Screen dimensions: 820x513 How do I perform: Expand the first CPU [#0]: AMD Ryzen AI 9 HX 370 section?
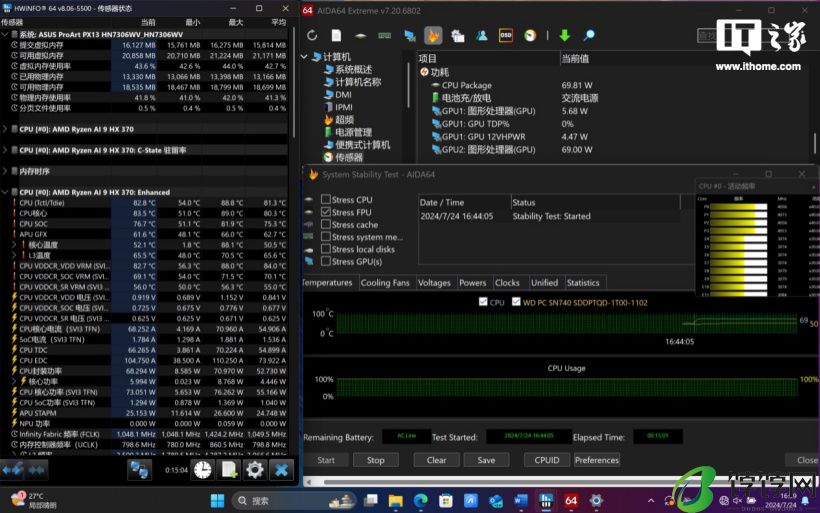pyautogui.click(x=5, y=129)
